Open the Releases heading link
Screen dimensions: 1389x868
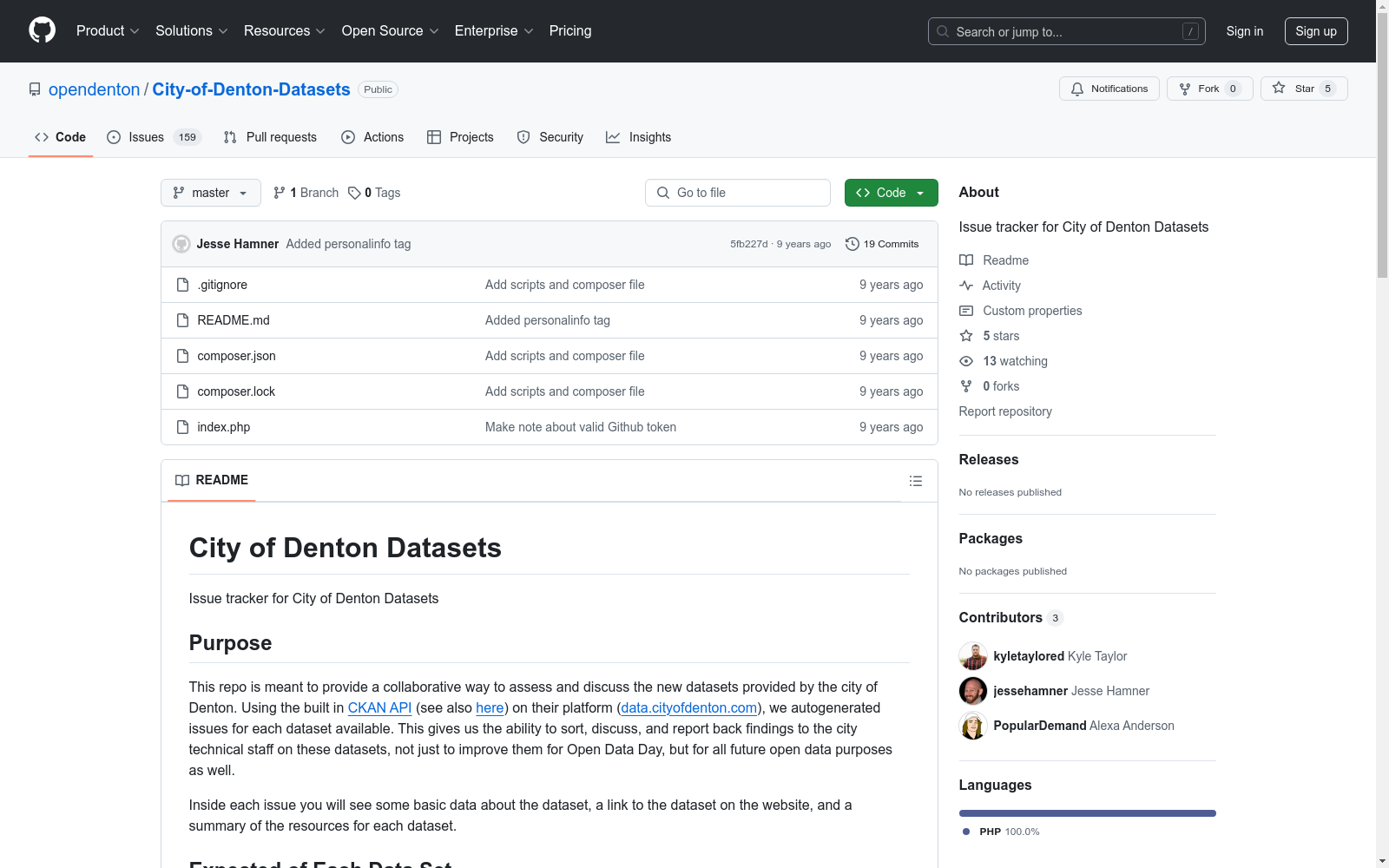click(x=989, y=459)
